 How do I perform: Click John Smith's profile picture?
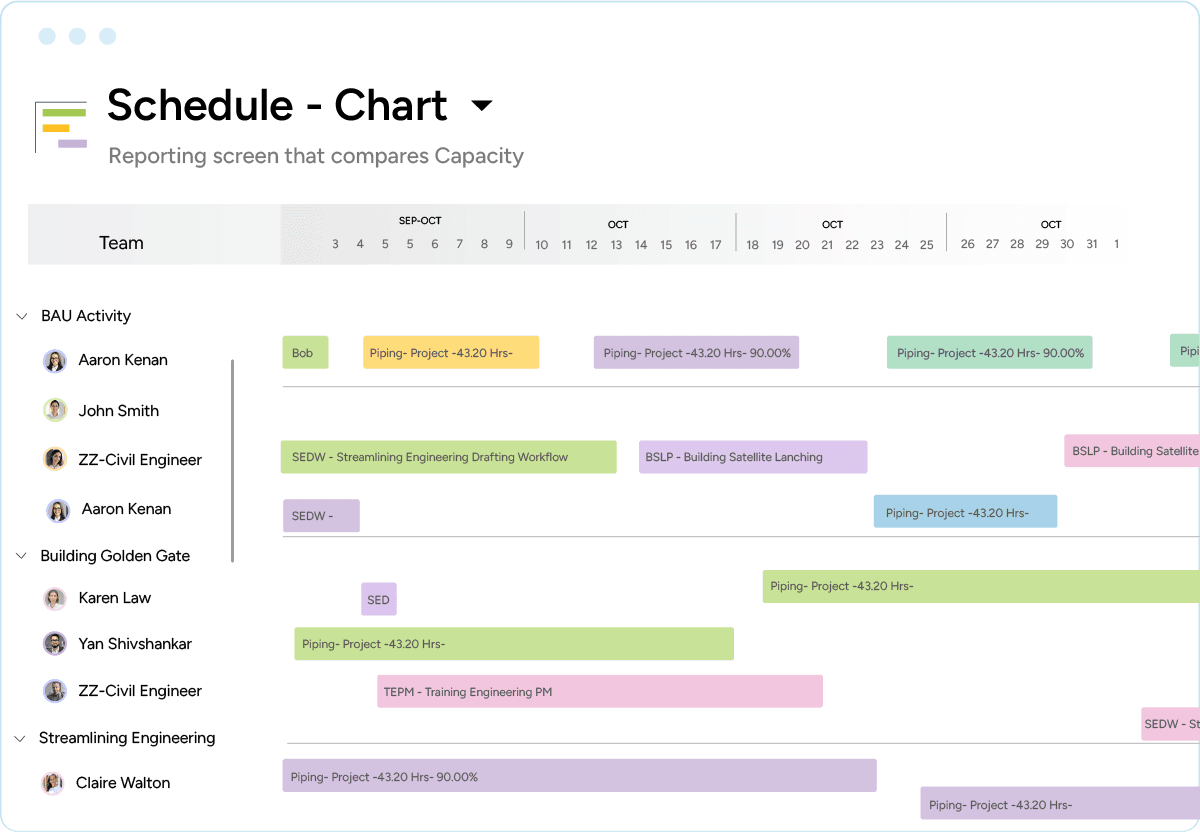(54, 410)
